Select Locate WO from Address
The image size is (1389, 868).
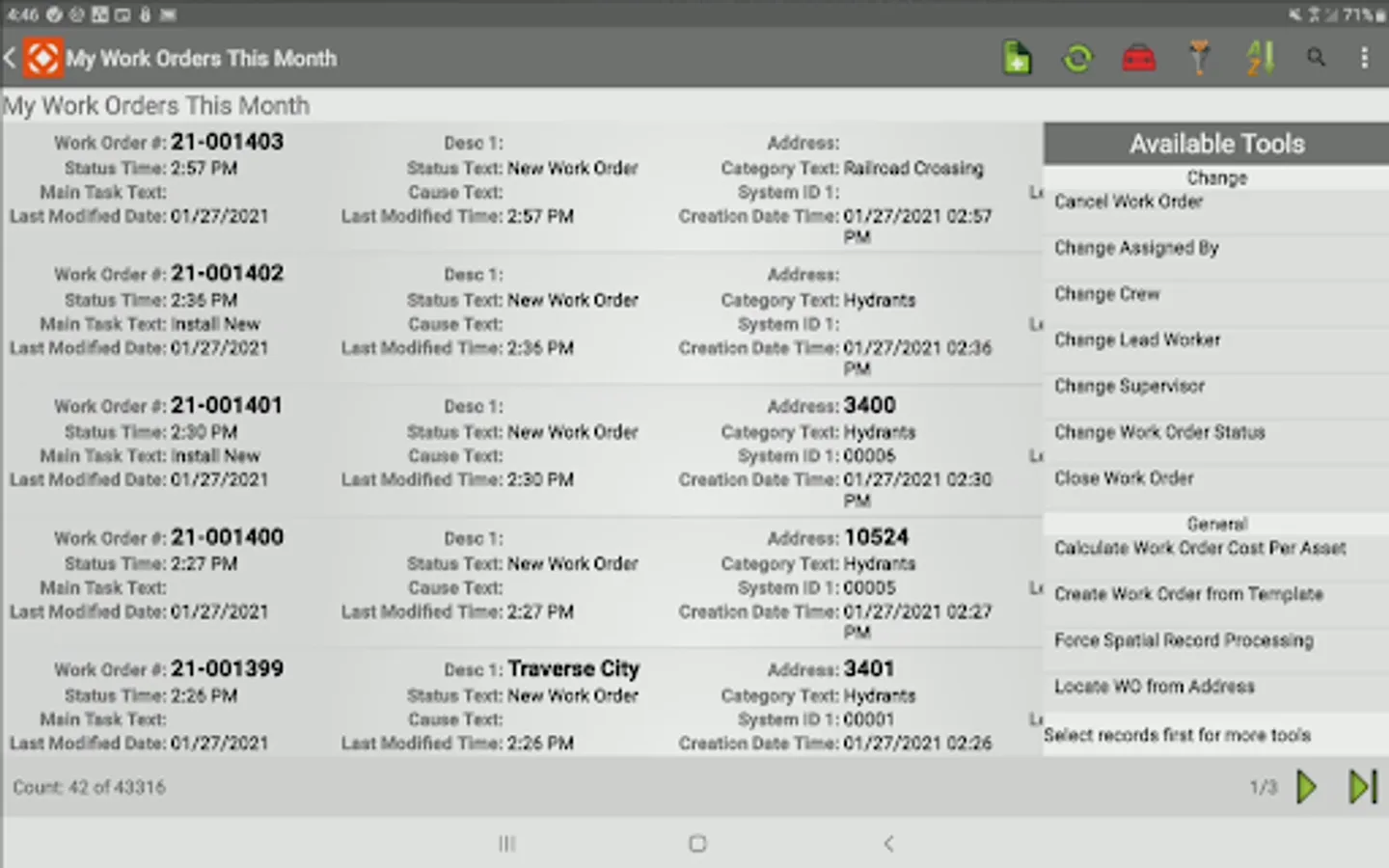coord(1154,687)
